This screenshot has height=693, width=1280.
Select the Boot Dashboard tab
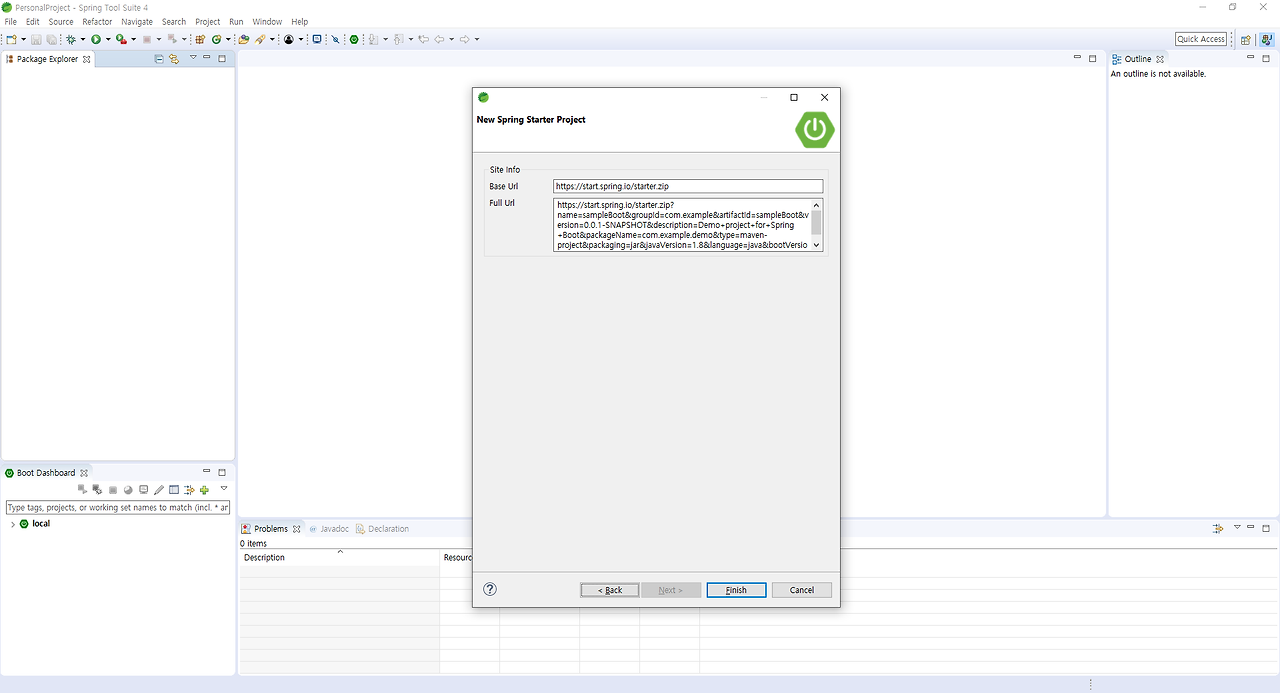pos(46,473)
